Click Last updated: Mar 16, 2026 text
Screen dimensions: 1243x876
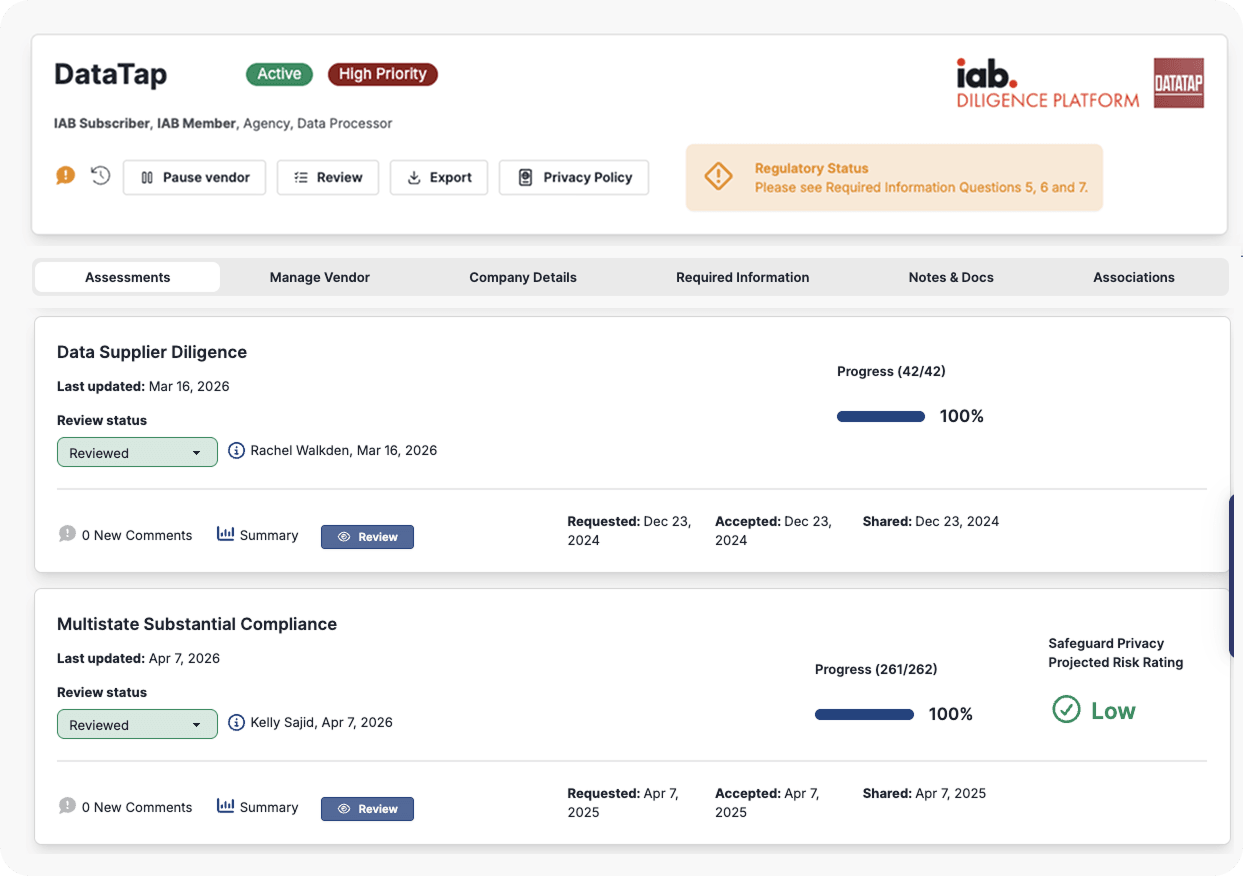143,386
